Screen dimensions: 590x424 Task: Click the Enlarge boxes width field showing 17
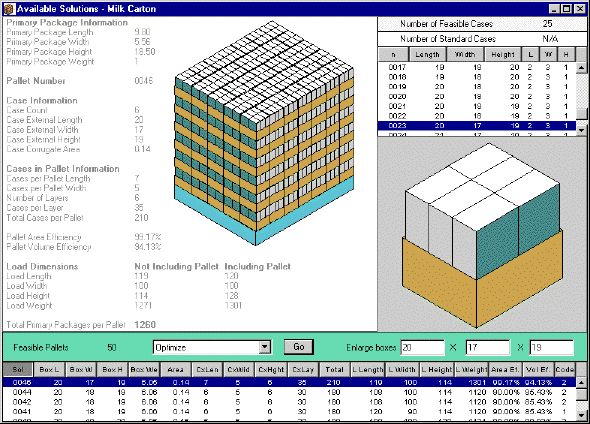pos(488,347)
